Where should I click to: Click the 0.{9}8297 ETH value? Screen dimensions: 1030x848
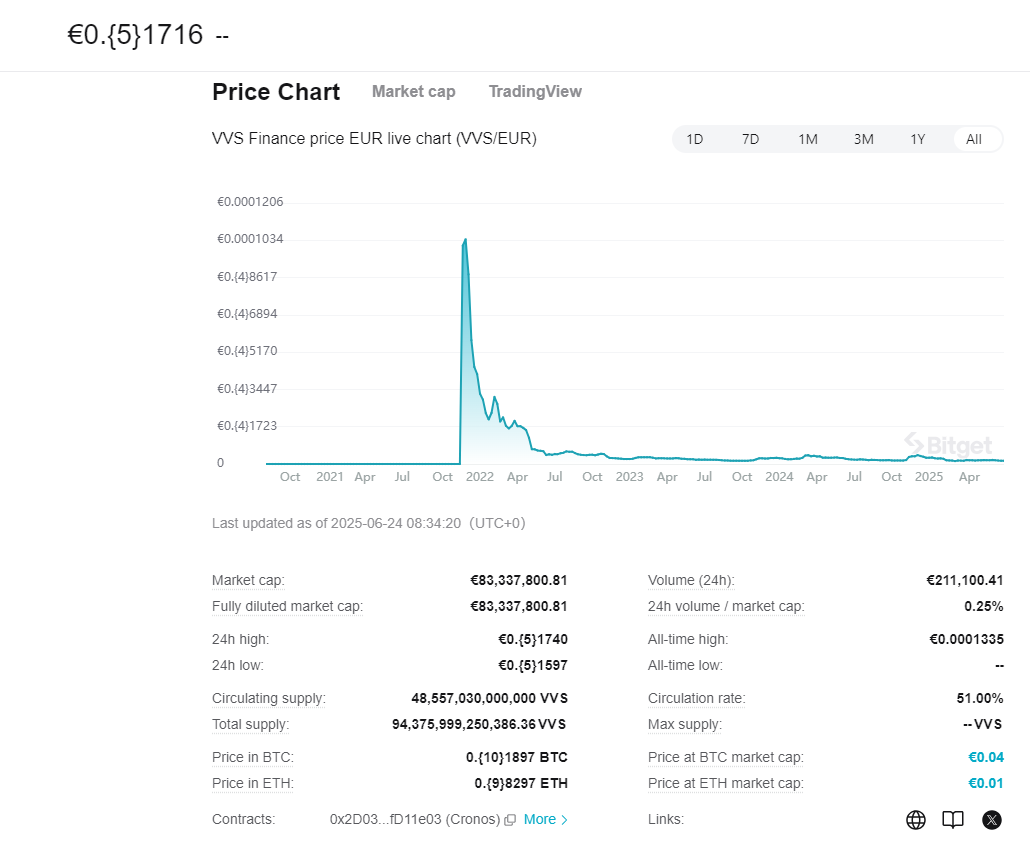point(521,784)
